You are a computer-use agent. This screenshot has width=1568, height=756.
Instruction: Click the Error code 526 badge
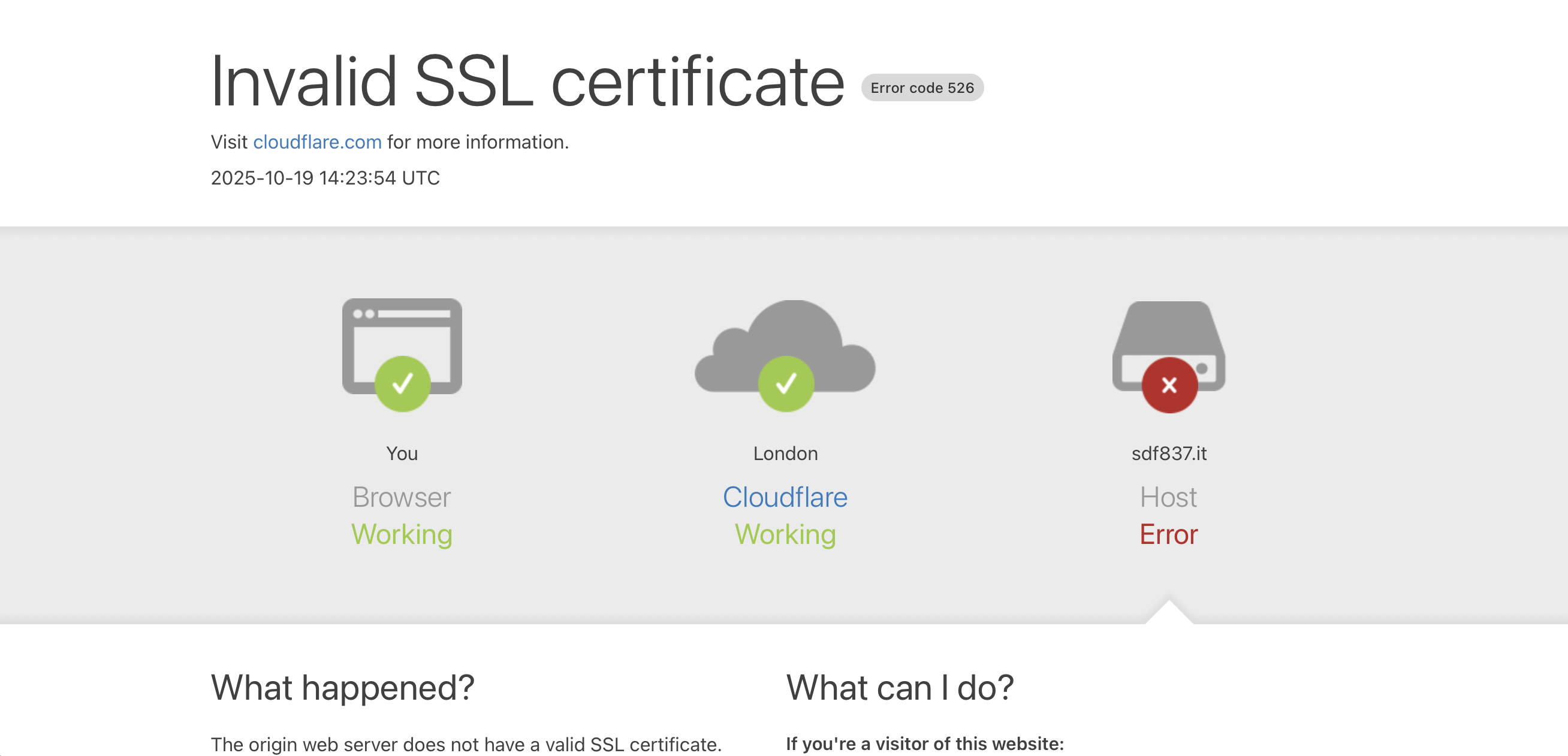922,87
